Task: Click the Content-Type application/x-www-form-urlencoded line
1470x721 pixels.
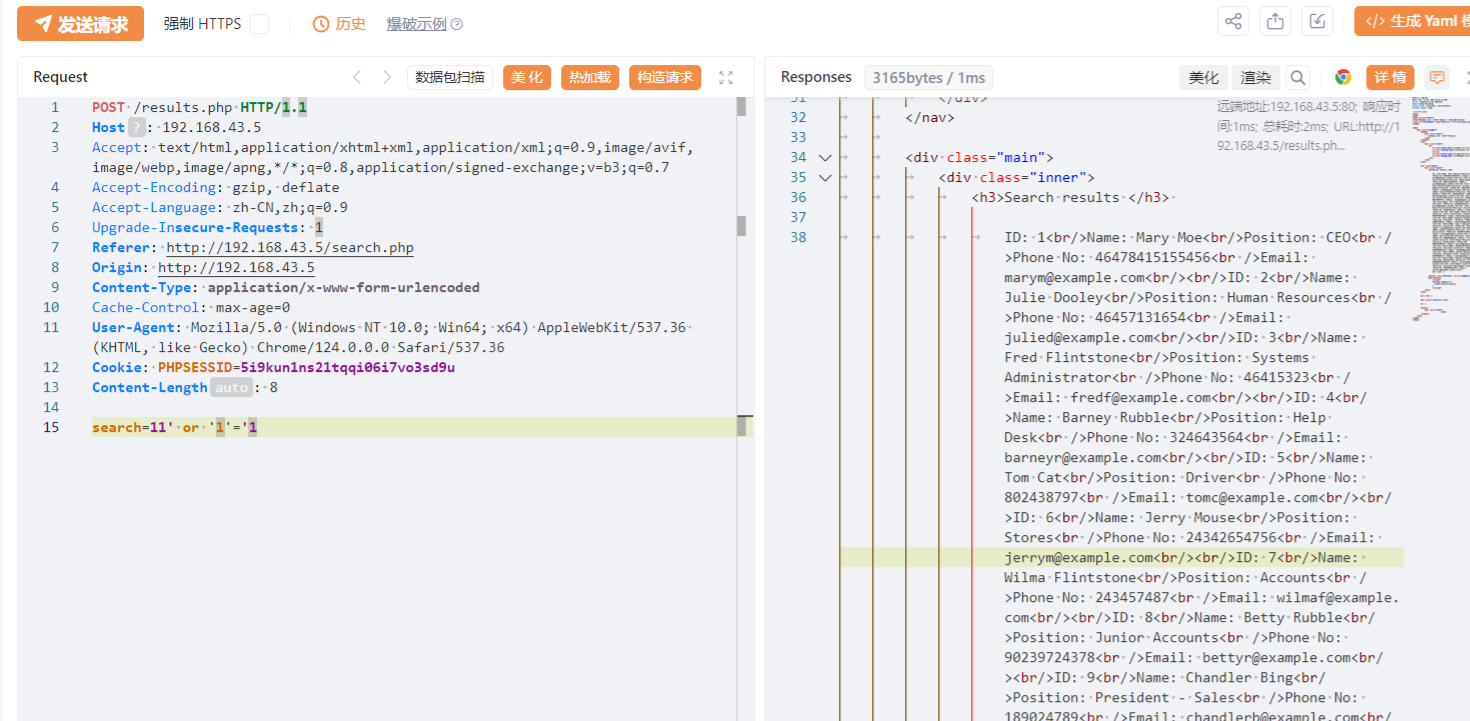Action: [286, 287]
